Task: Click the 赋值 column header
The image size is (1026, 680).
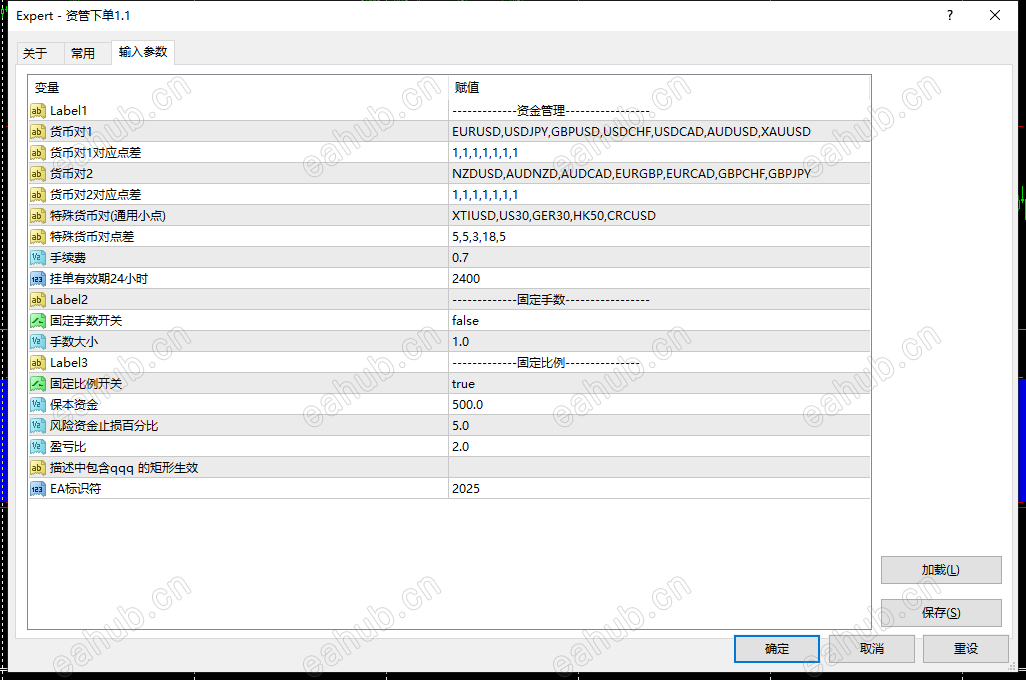Action: pyautogui.click(x=660, y=87)
